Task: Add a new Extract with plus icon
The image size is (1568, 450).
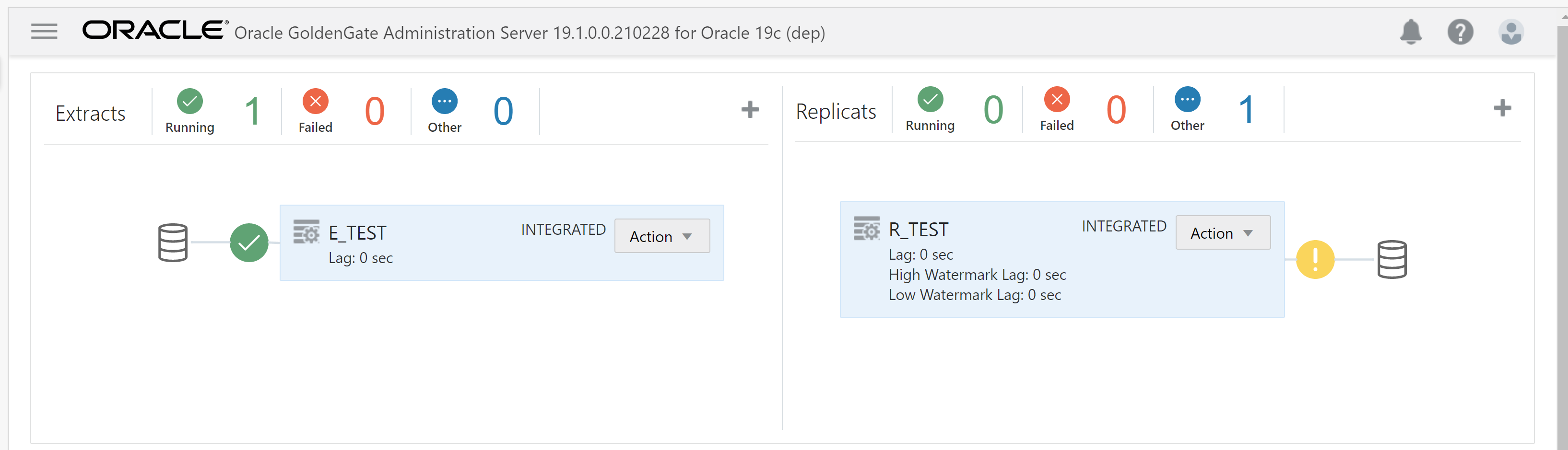Action: pyautogui.click(x=750, y=109)
